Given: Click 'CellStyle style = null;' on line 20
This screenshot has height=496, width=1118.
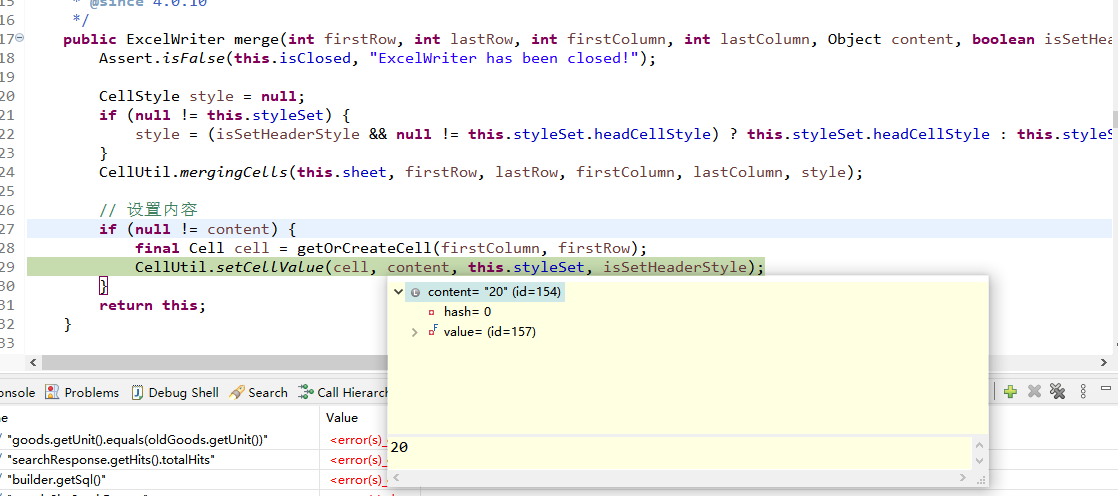Looking at the screenshot, I should (x=202, y=96).
